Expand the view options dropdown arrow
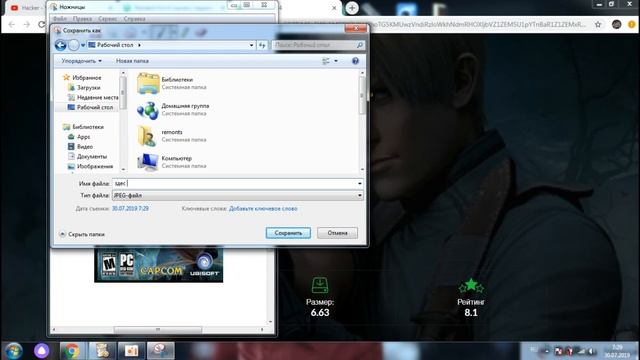Viewport: 640px width, 360px height. pos(336,61)
